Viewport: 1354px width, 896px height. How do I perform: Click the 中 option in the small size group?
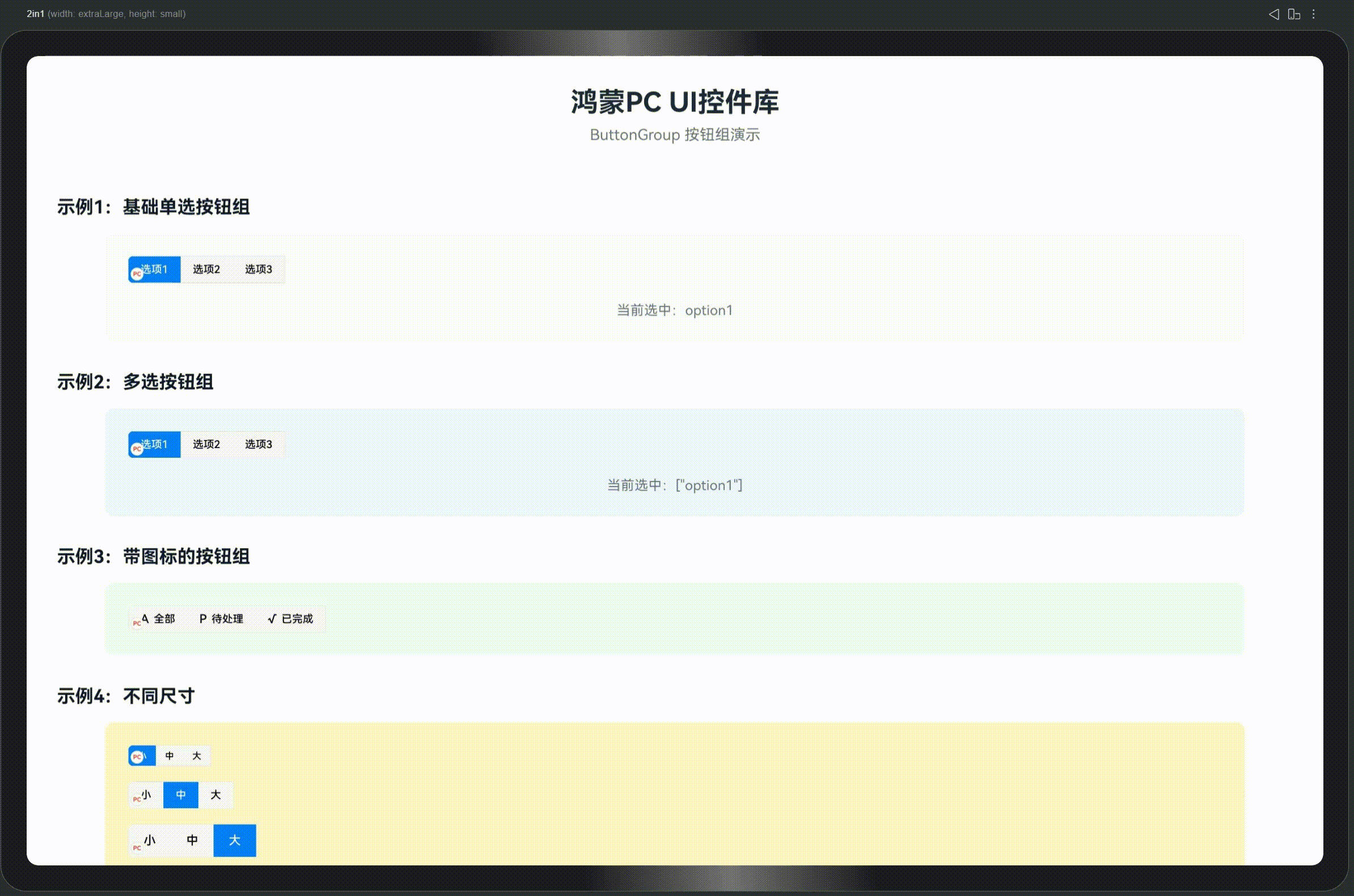click(169, 755)
